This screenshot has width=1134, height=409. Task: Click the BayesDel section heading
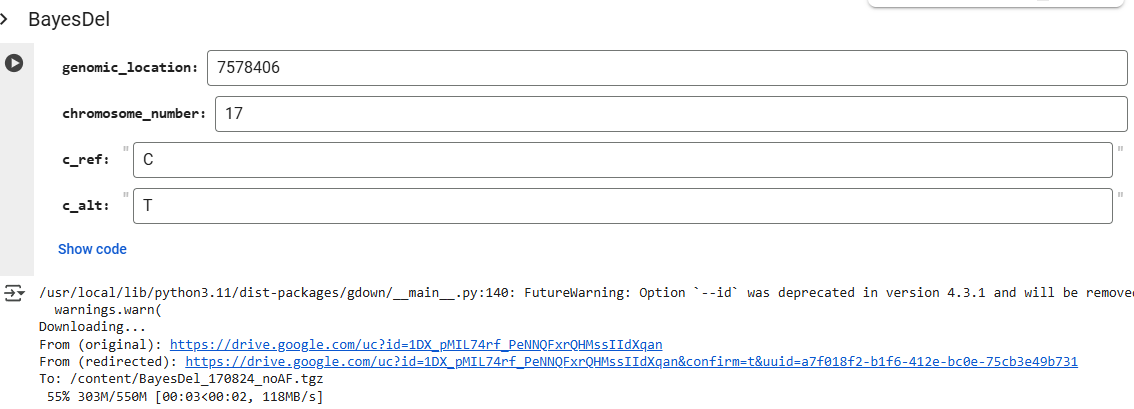(69, 19)
